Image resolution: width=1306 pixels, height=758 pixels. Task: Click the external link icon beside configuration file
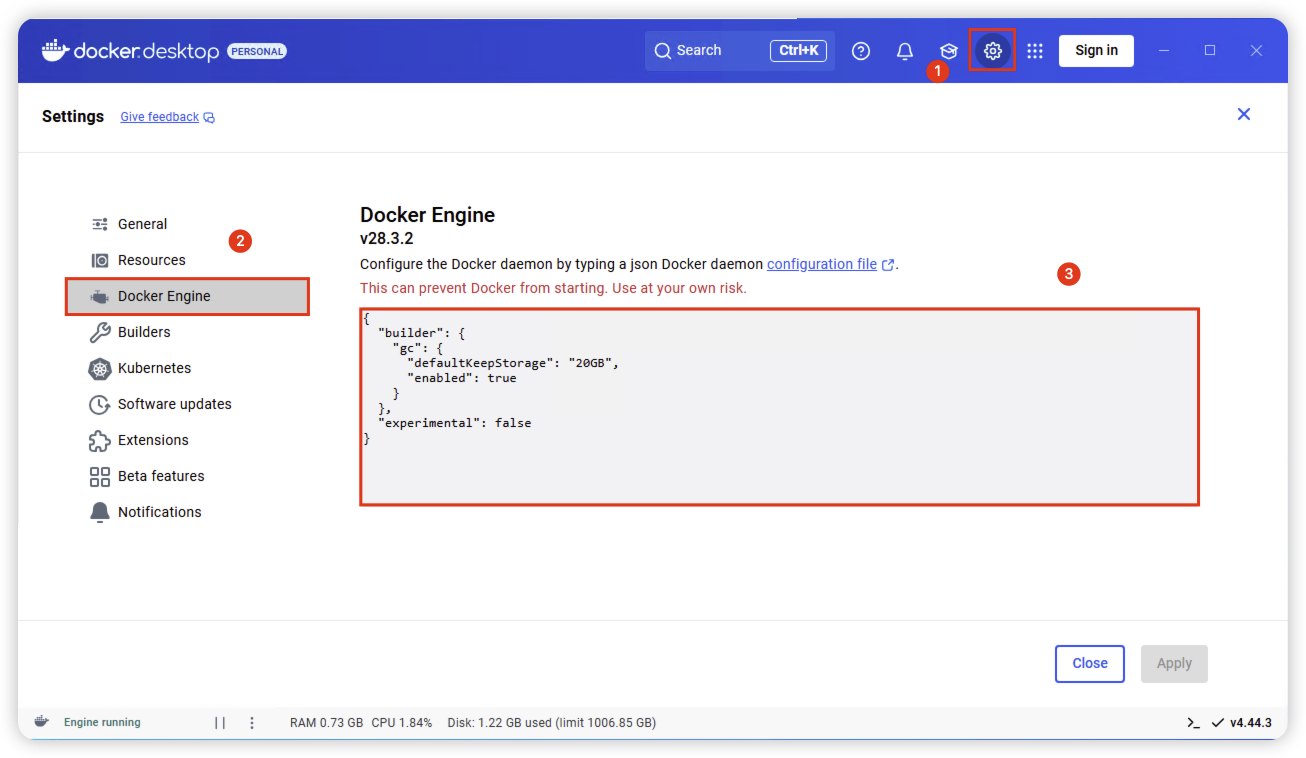tap(888, 265)
